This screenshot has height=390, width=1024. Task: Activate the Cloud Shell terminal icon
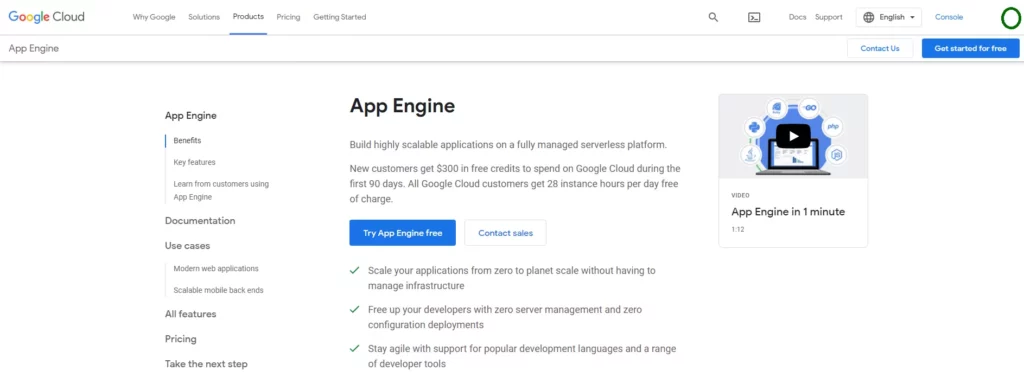coord(754,18)
